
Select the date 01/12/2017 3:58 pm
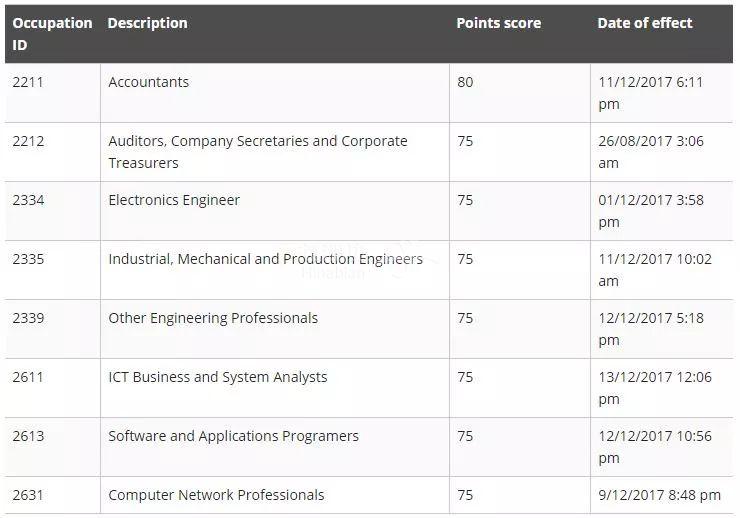[x=651, y=211]
